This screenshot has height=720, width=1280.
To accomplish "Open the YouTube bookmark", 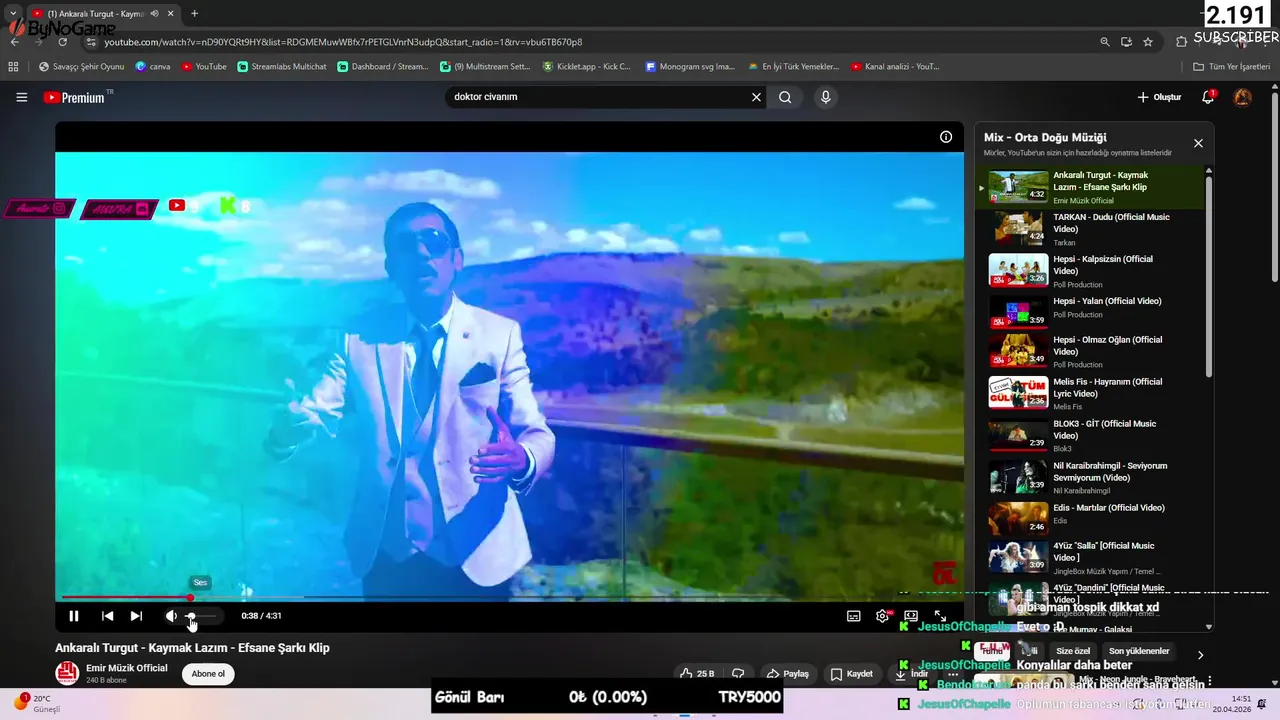I will pos(204,67).
